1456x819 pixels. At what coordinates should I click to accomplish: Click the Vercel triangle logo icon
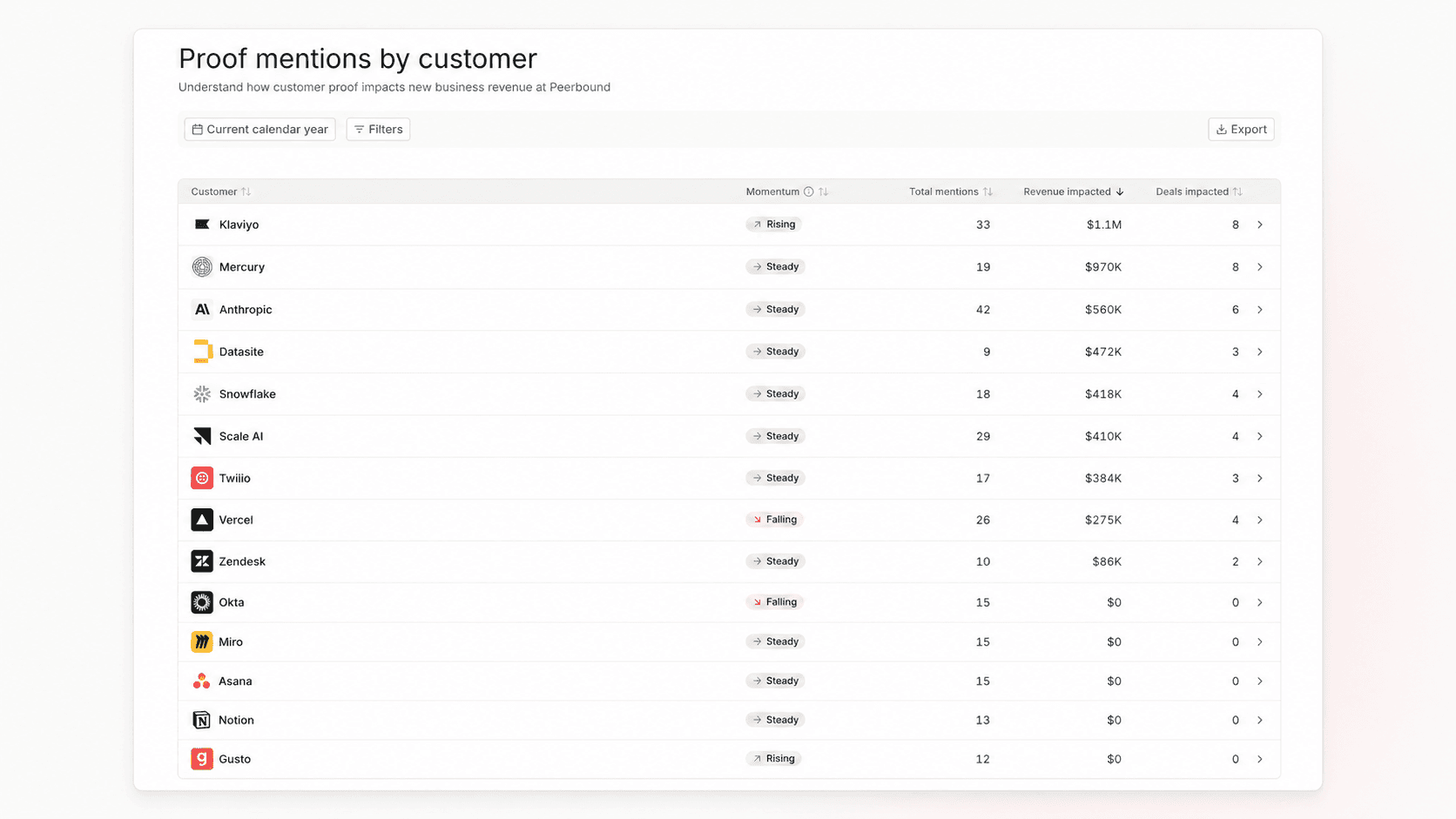(x=202, y=520)
